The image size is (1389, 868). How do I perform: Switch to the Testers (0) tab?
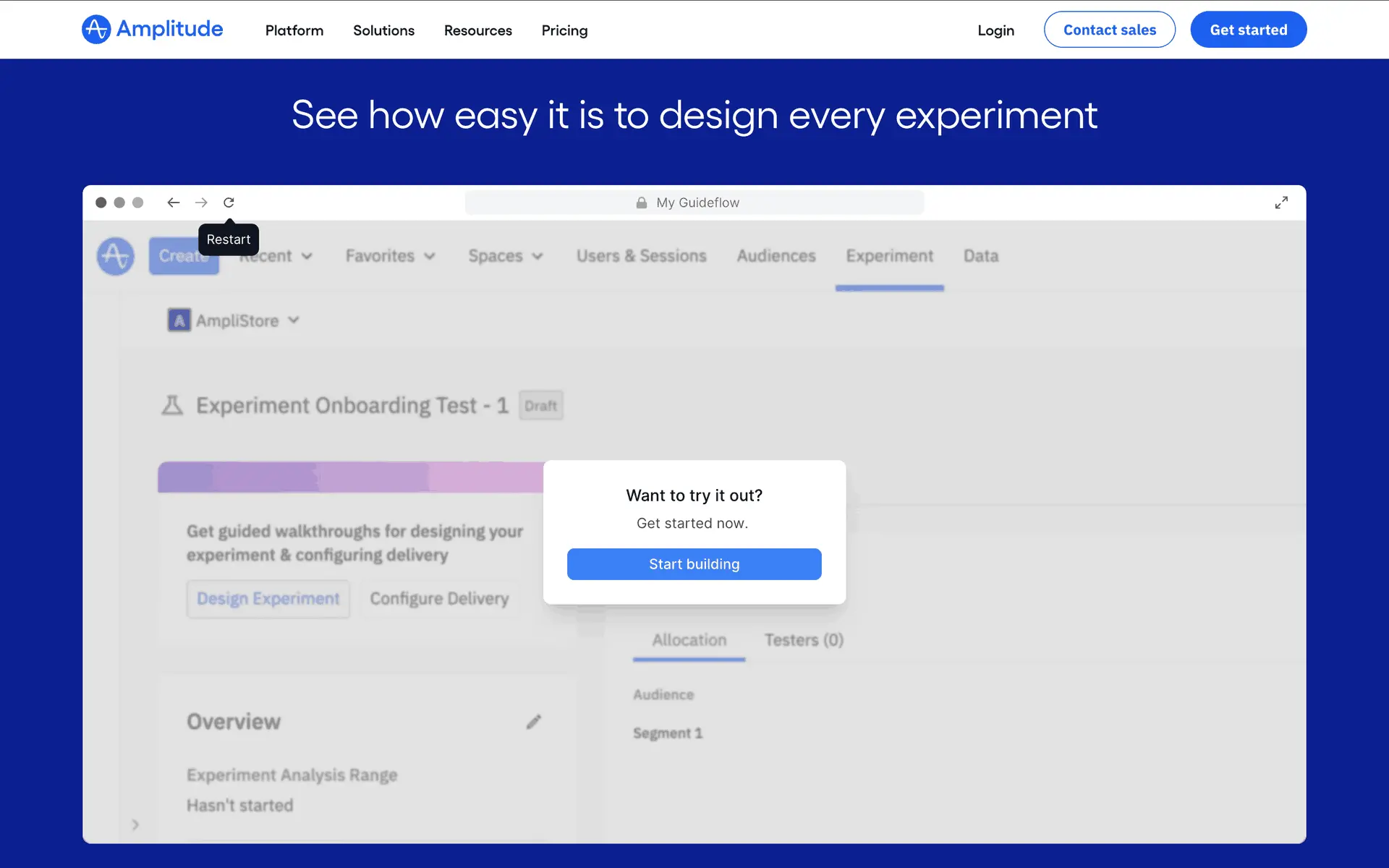[804, 640]
